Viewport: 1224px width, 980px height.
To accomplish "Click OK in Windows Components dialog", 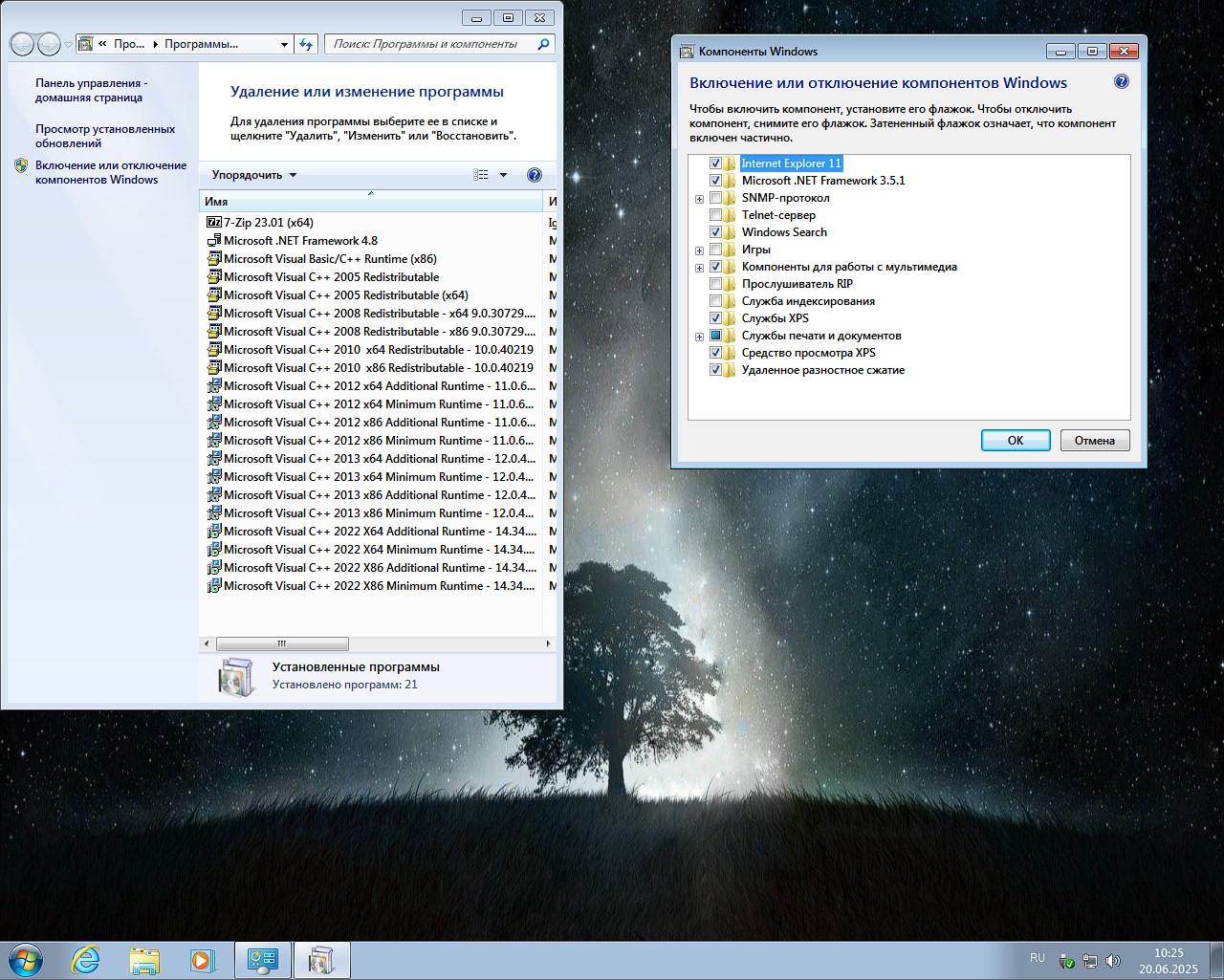I will coord(1016,441).
